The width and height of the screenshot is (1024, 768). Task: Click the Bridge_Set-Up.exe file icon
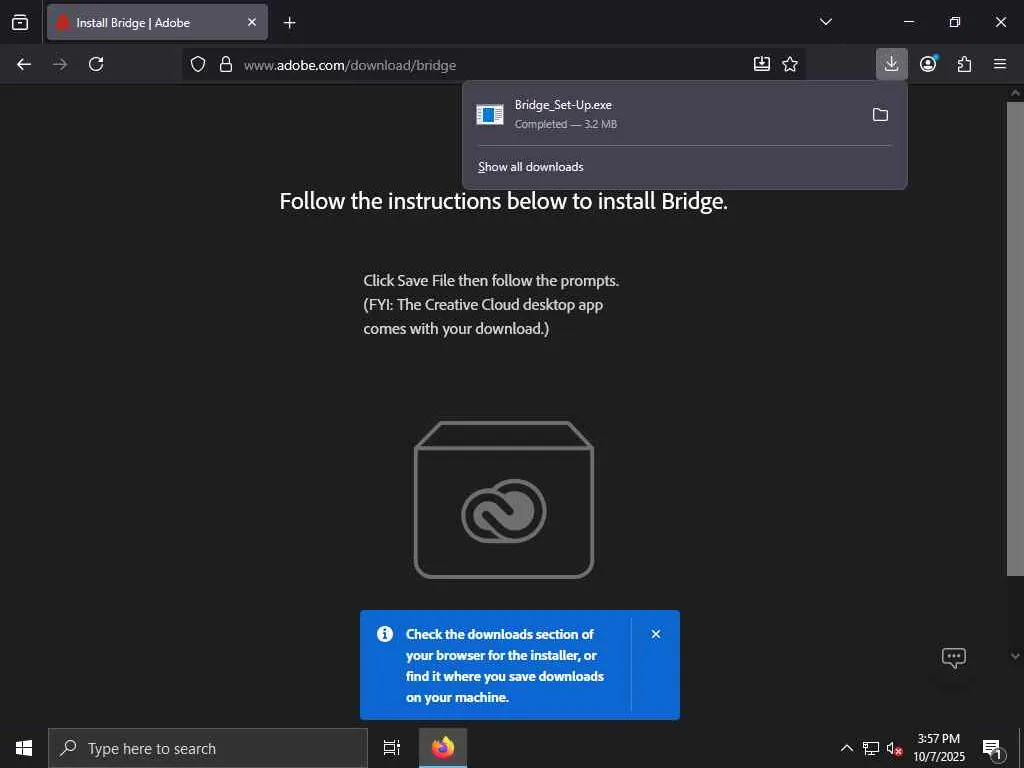pos(490,114)
